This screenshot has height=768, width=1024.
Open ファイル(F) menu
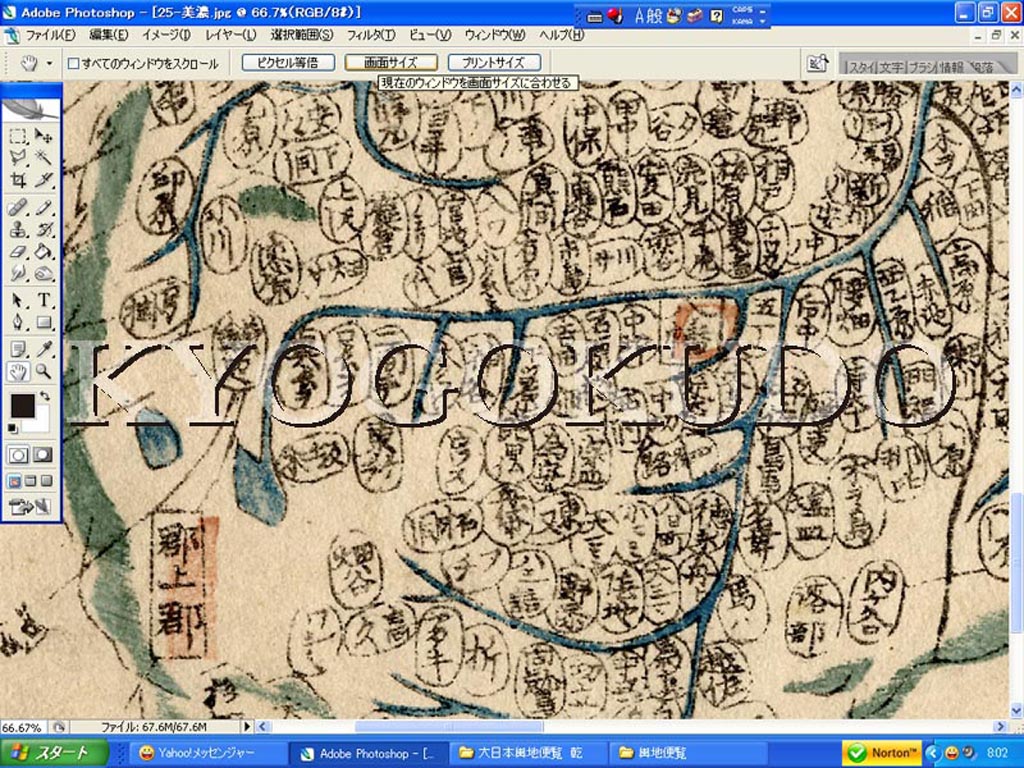click(x=50, y=35)
